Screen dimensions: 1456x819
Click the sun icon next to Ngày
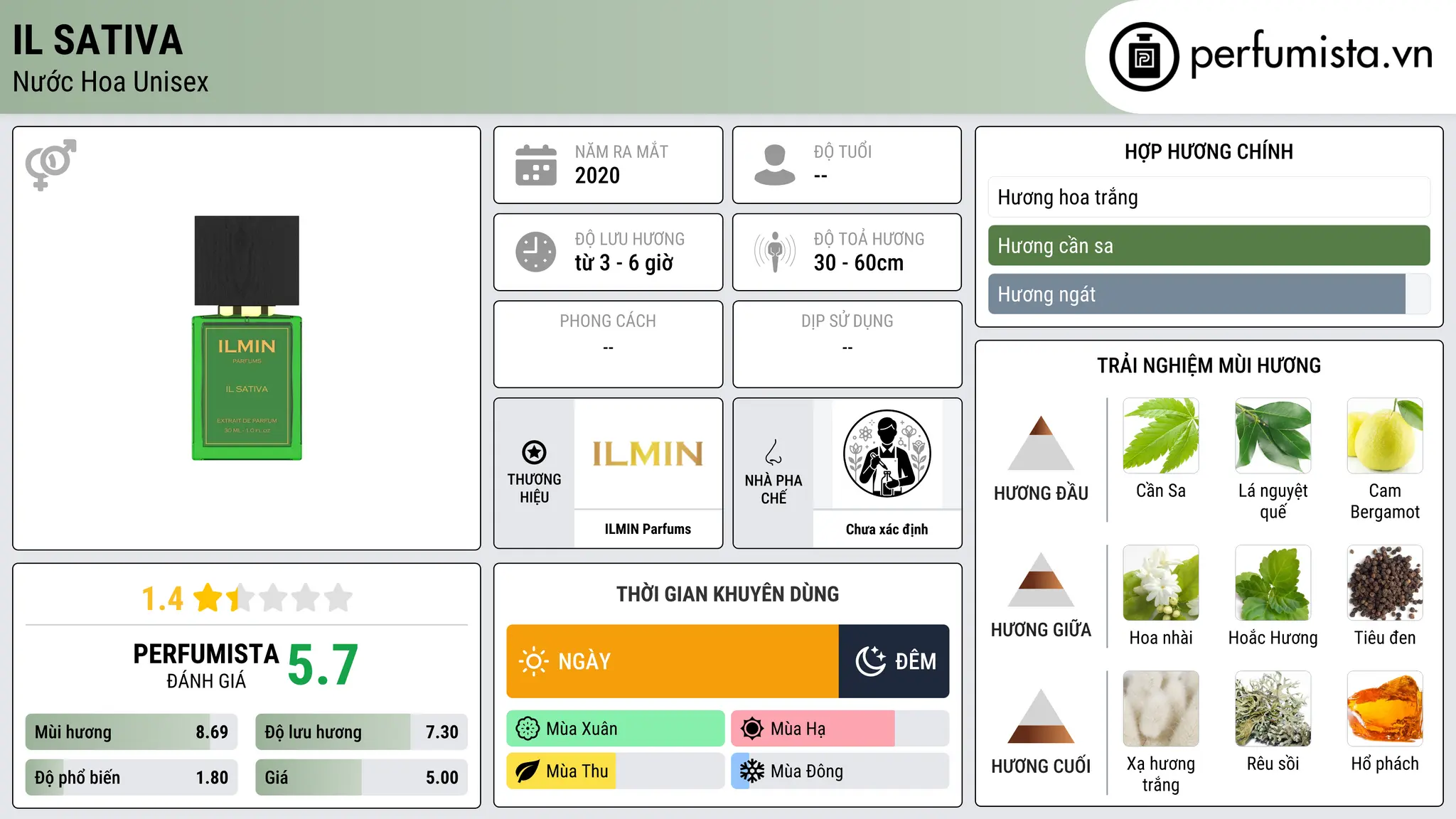[533, 661]
